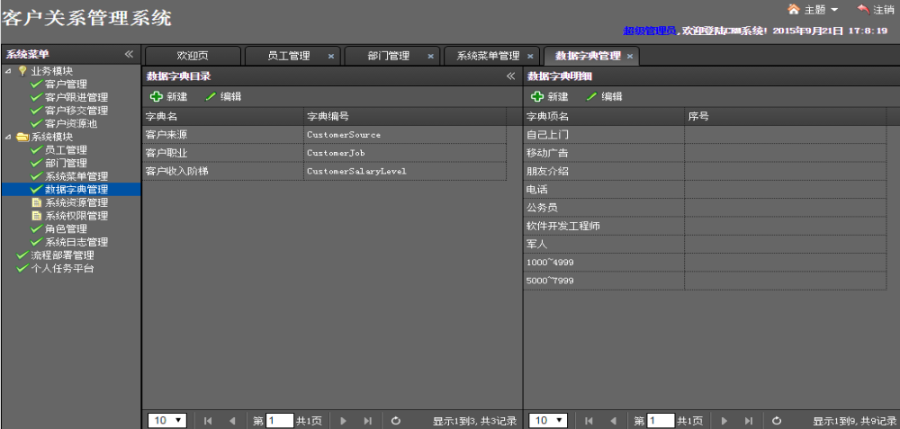This screenshot has width=900, height=429.
Task: Open 客户移交管理 in the menu tree
Action: [x=76, y=110]
